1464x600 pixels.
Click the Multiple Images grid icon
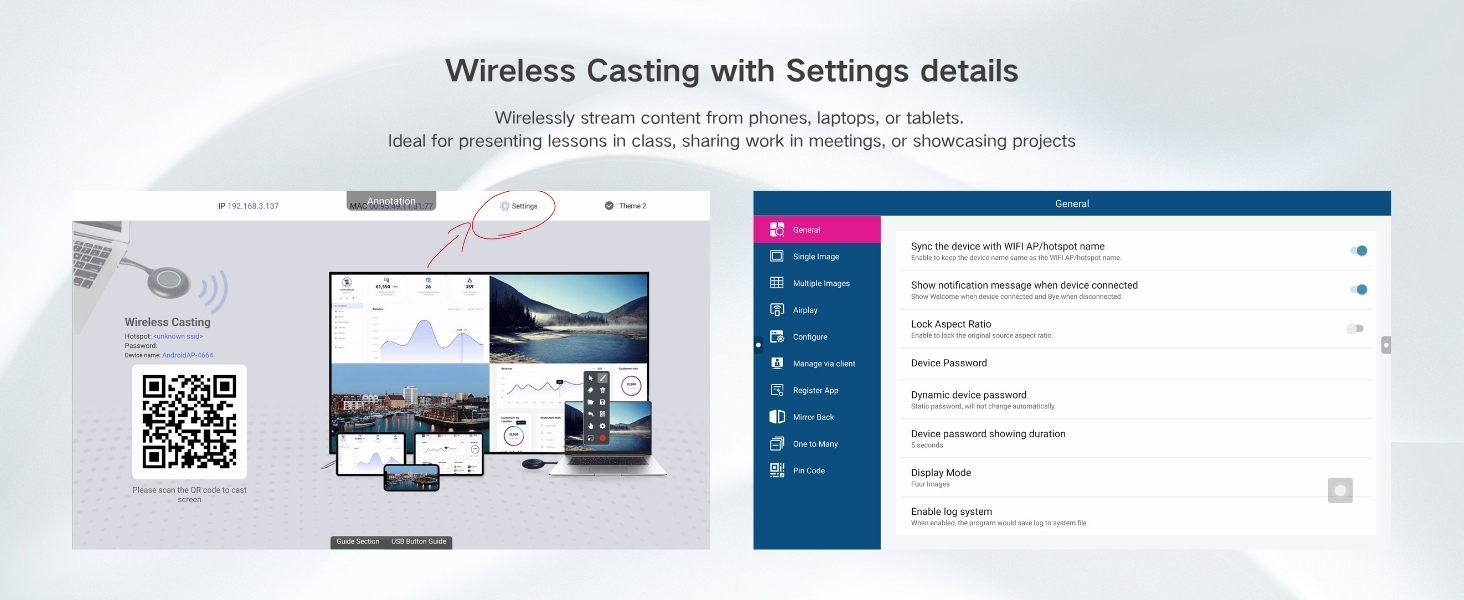777,283
